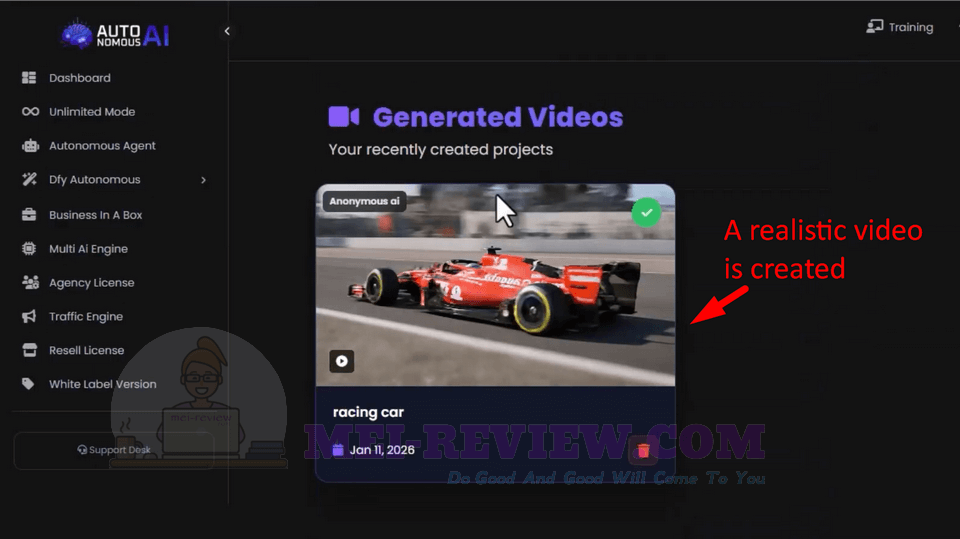The width and height of the screenshot is (960, 539).
Task: Delete the racing car video
Action: coord(643,450)
